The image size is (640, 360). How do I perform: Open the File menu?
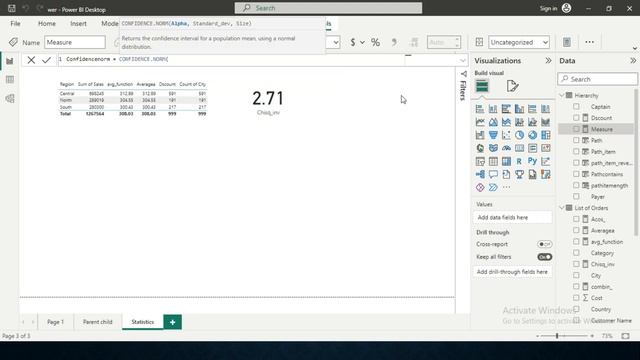16,24
